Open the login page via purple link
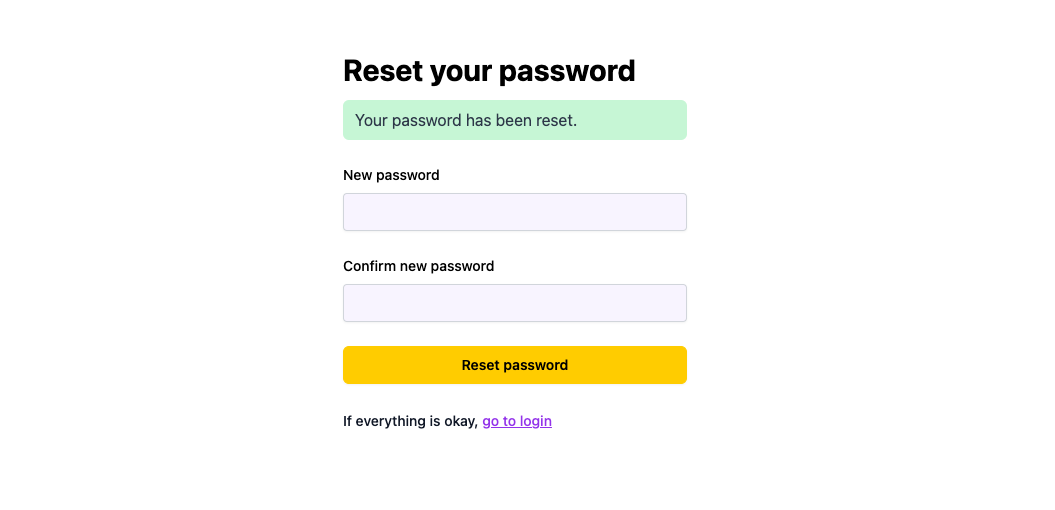 (517, 421)
